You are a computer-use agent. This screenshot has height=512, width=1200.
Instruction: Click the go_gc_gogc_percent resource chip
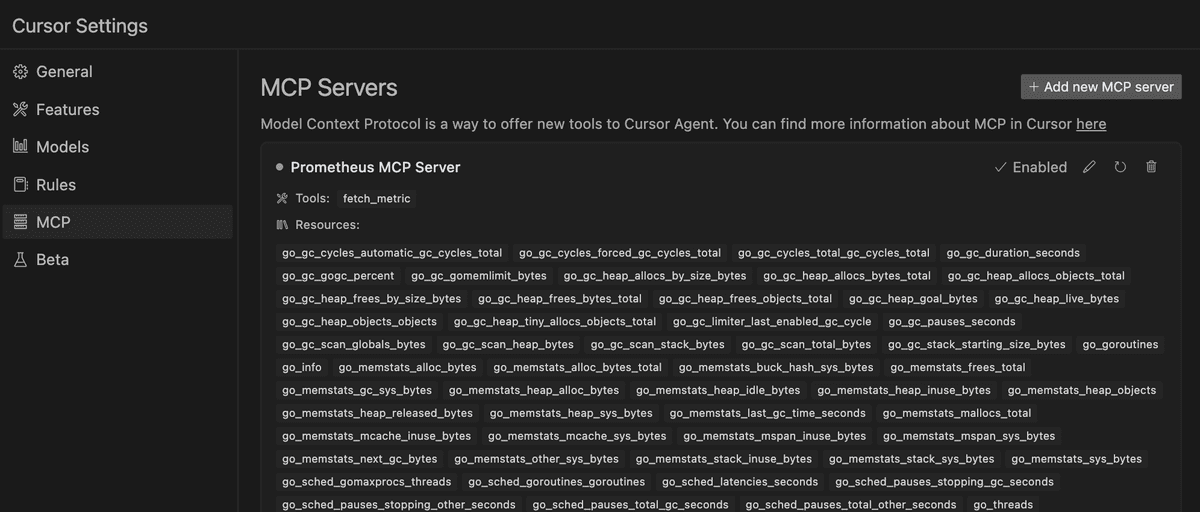point(338,276)
